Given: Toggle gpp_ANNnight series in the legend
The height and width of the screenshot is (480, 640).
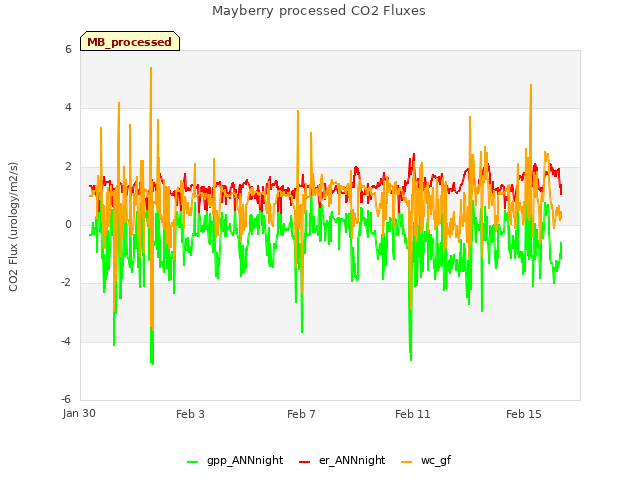Looking at the screenshot, I should coord(235,461).
